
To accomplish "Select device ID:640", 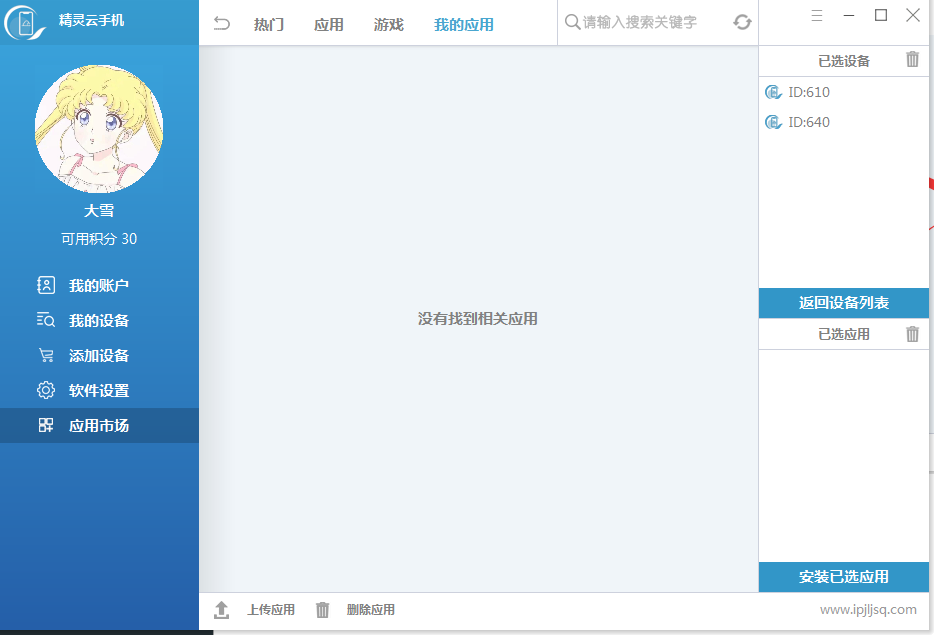I will (843, 122).
